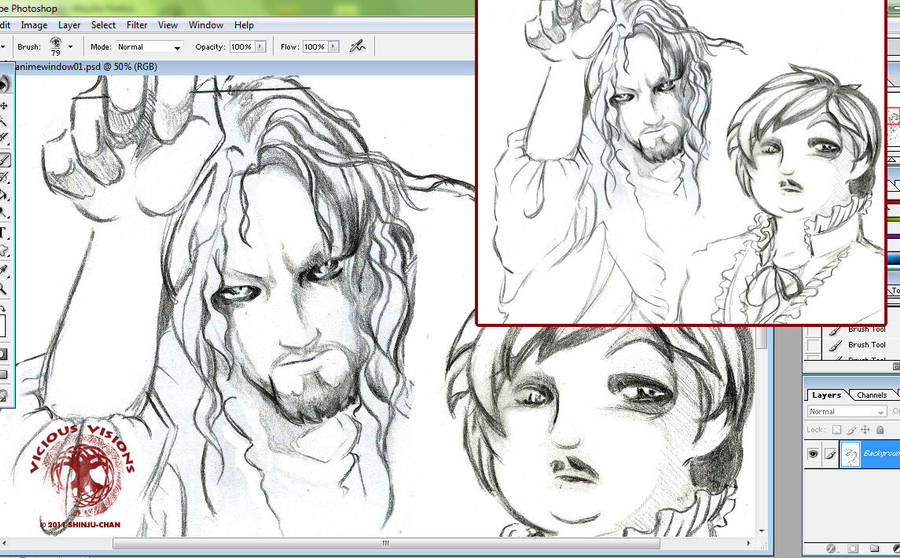Click the screen mode icon in toolbox

point(3,374)
